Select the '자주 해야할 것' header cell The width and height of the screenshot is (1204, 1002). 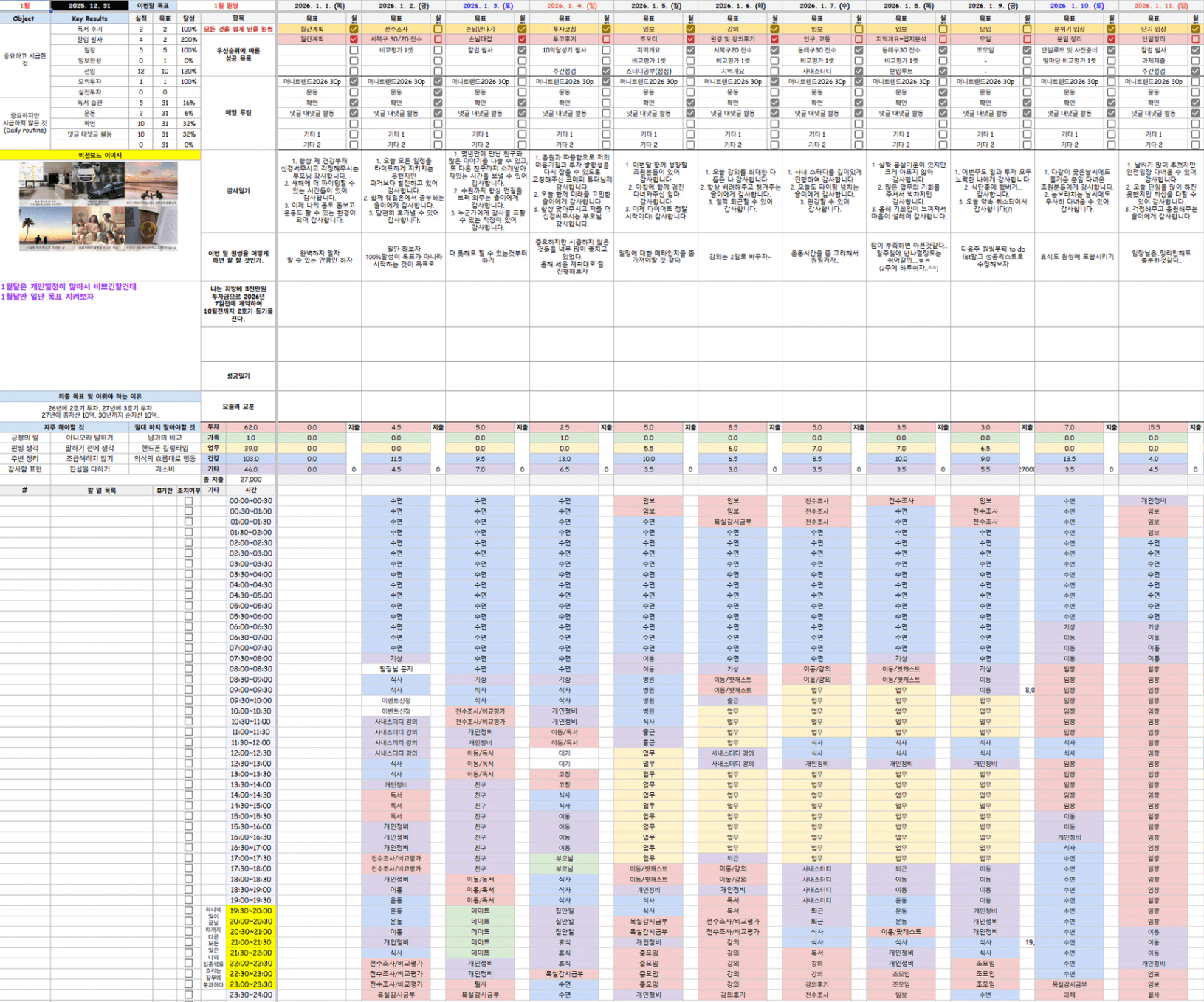point(64,428)
